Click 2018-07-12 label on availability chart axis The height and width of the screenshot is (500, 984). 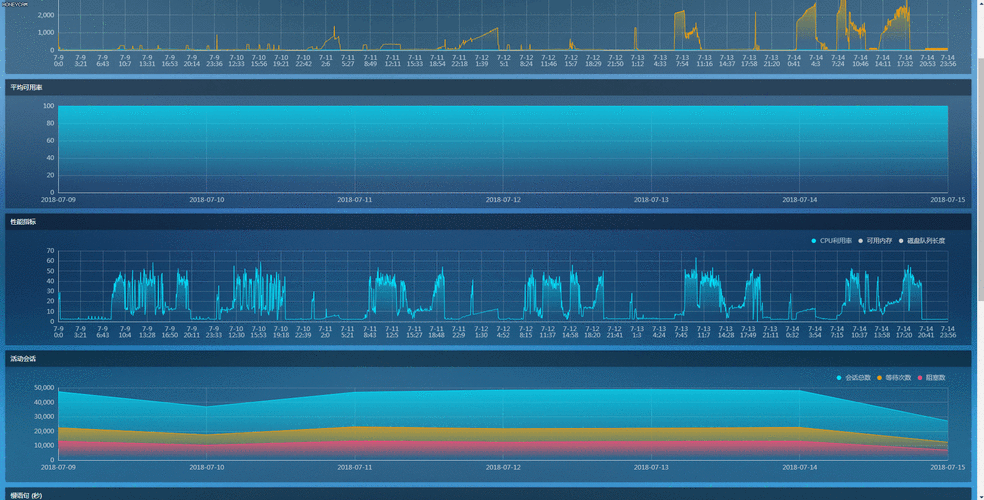tap(503, 200)
